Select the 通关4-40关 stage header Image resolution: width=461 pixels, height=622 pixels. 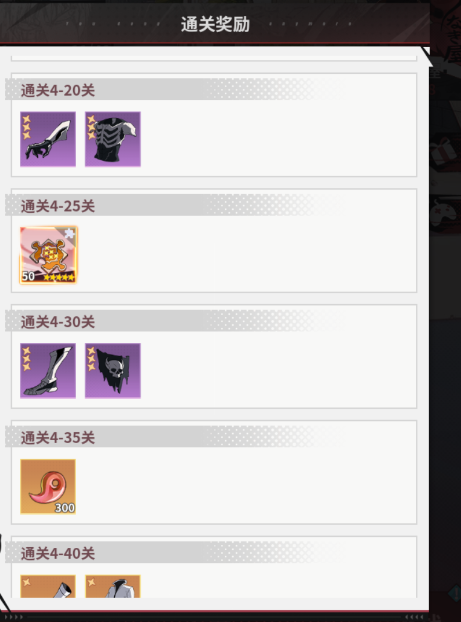[x=58, y=554]
